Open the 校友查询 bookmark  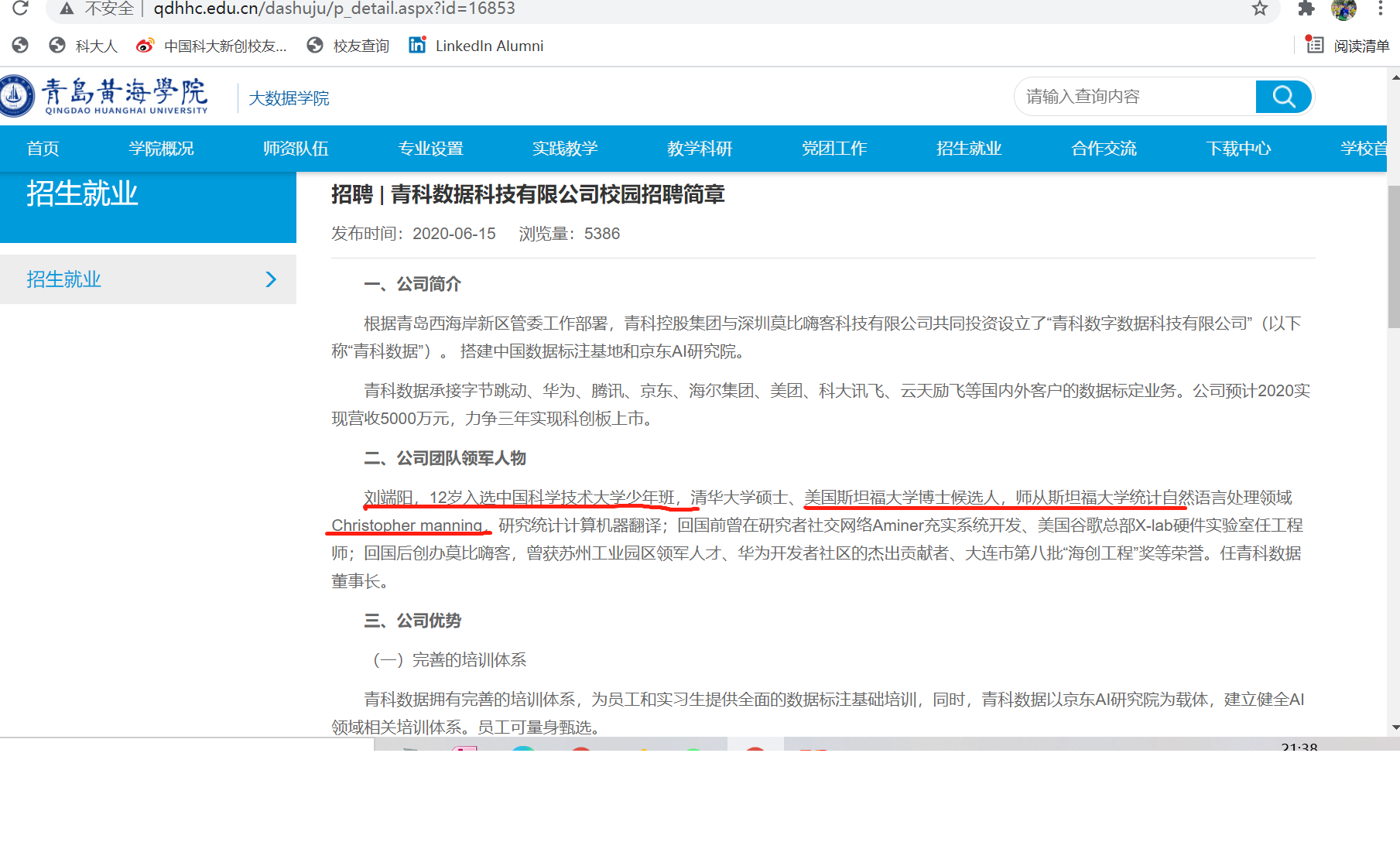(x=347, y=46)
